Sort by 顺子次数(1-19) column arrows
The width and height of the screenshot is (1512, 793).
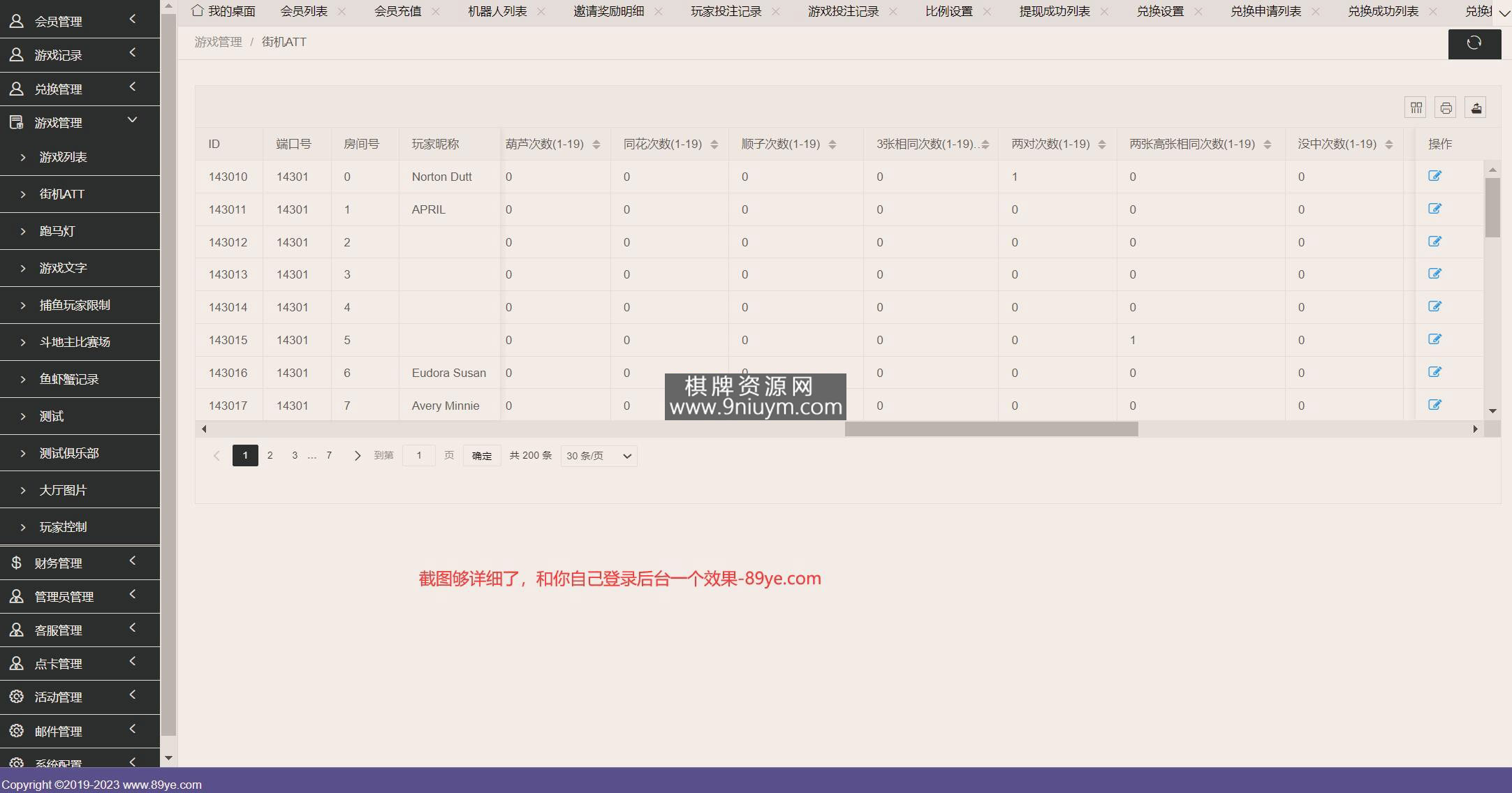coord(832,144)
